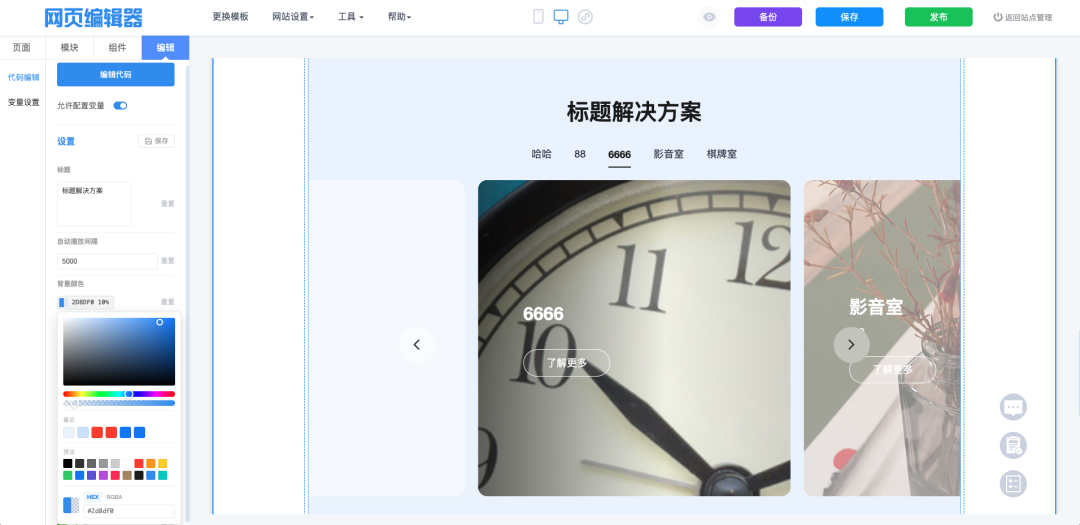Pick the black preset color swatch
1080x525 pixels.
click(68, 464)
